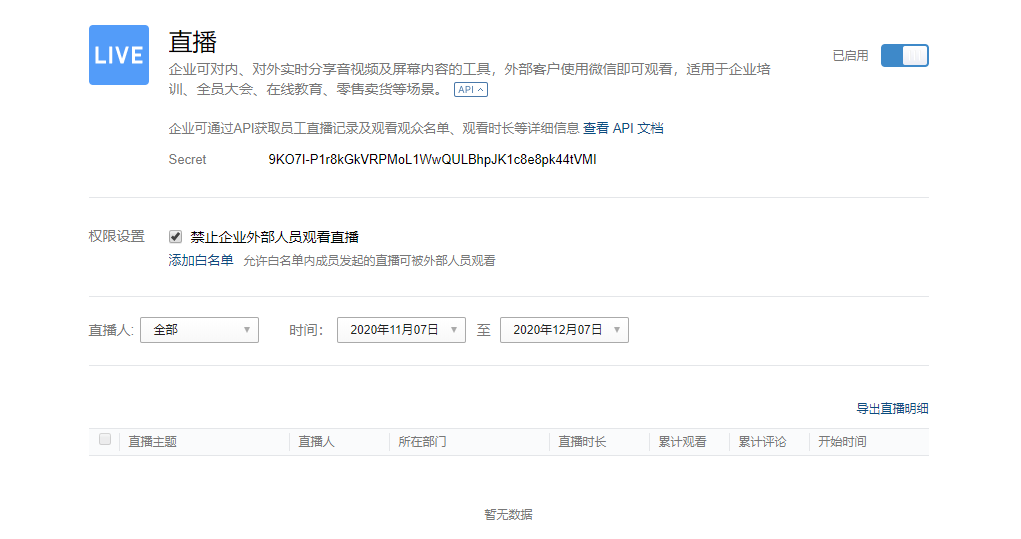
Task: Click the 已启用 status label
Action: point(850,55)
